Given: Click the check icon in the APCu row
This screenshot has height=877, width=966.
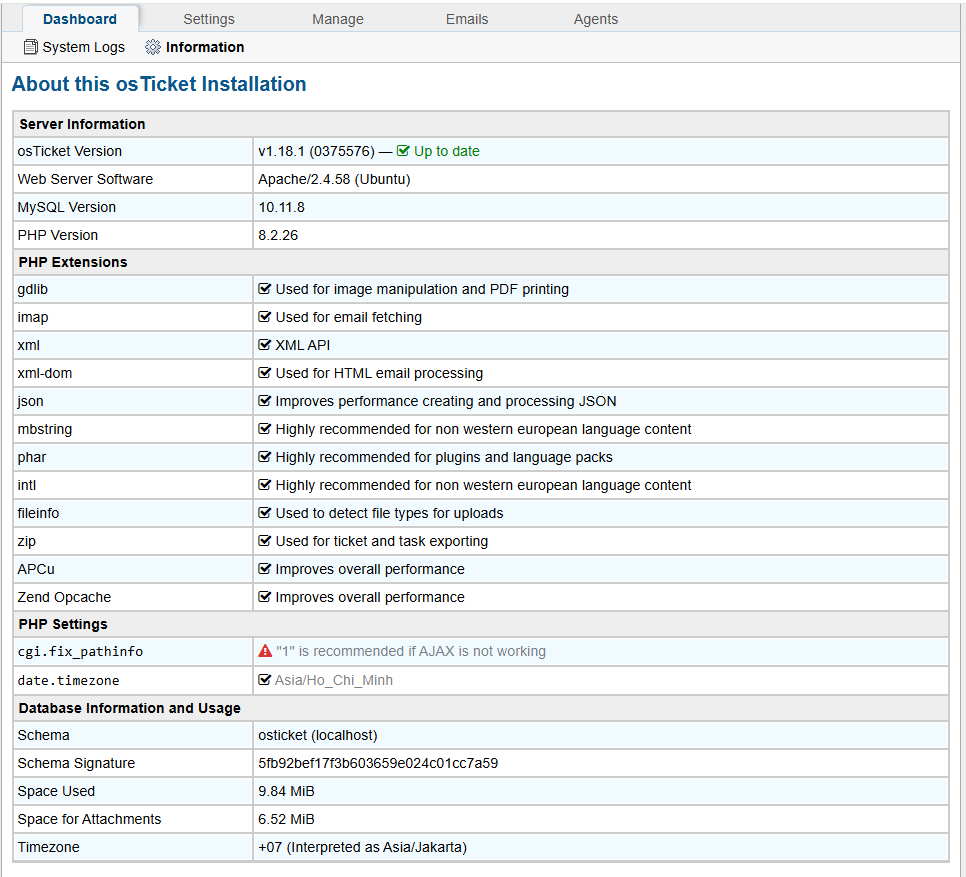Looking at the screenshot, I should coord(264,569).
